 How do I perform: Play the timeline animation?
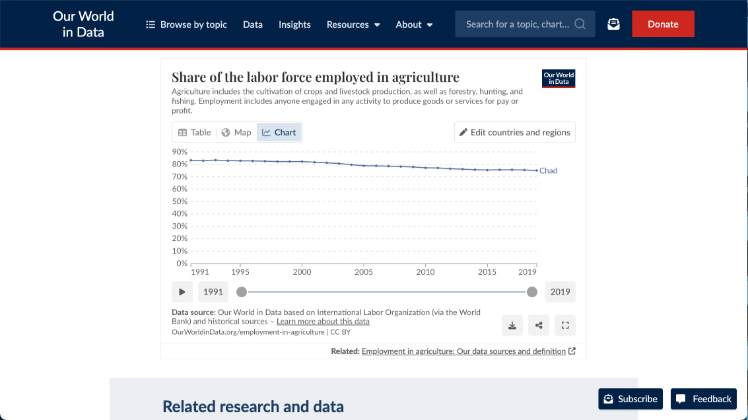point(182,292)
